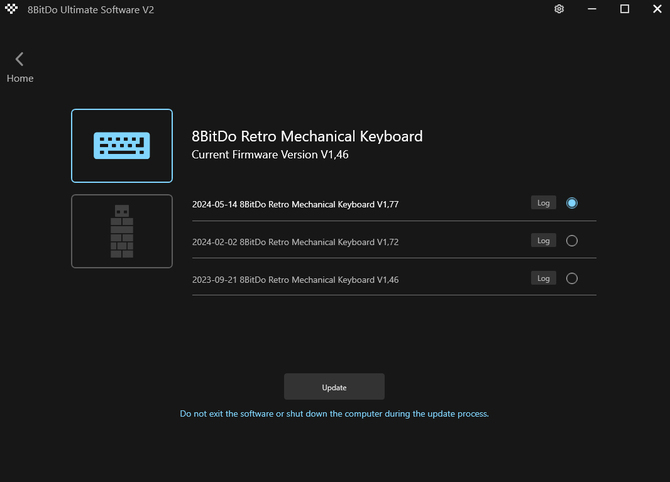Click the update process warning message

pos(334,414)
